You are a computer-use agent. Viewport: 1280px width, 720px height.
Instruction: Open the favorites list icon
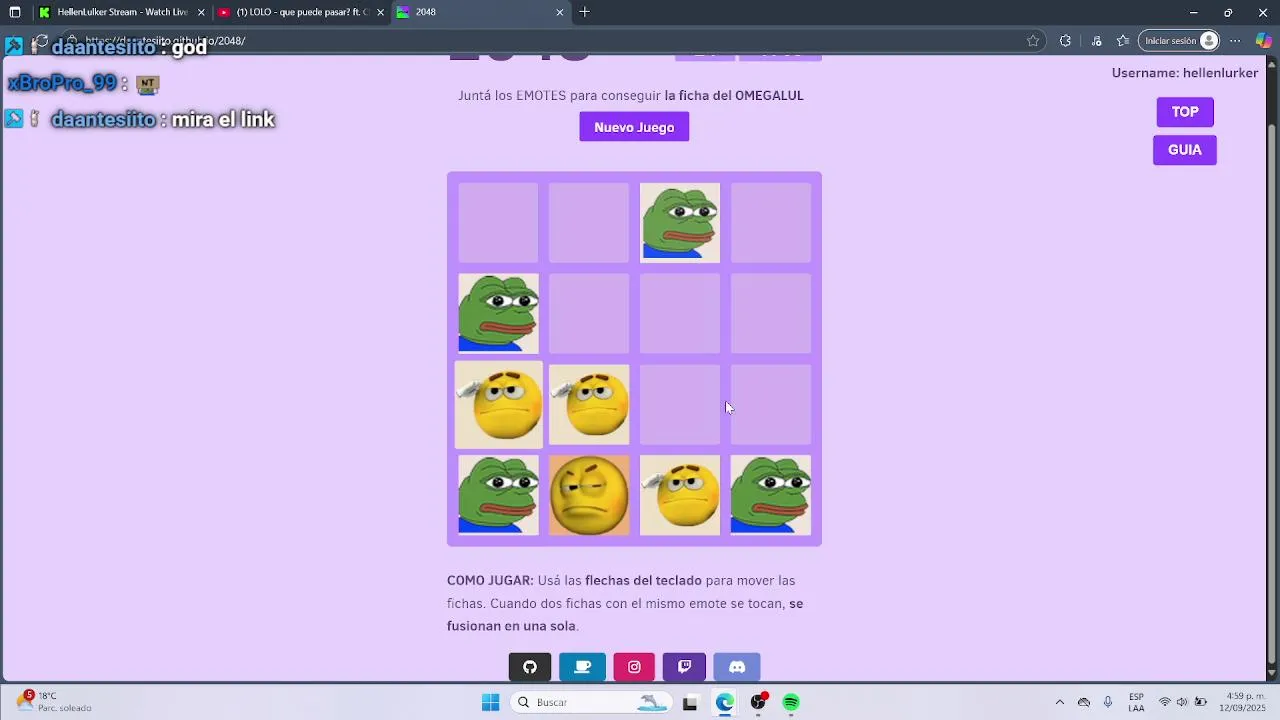tap(1123, 41)
